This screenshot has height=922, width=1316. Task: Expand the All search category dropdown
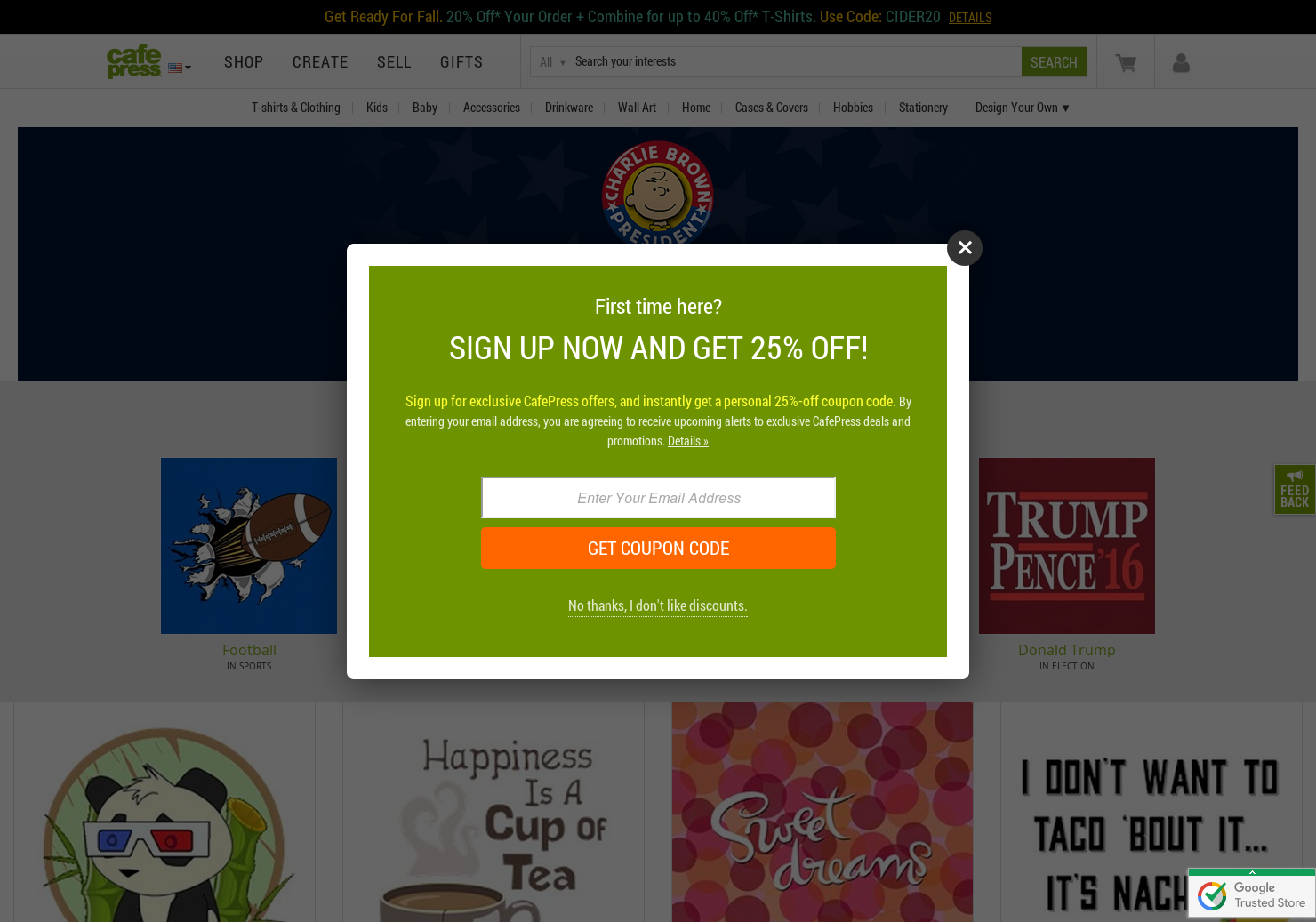tap(551, 62)
